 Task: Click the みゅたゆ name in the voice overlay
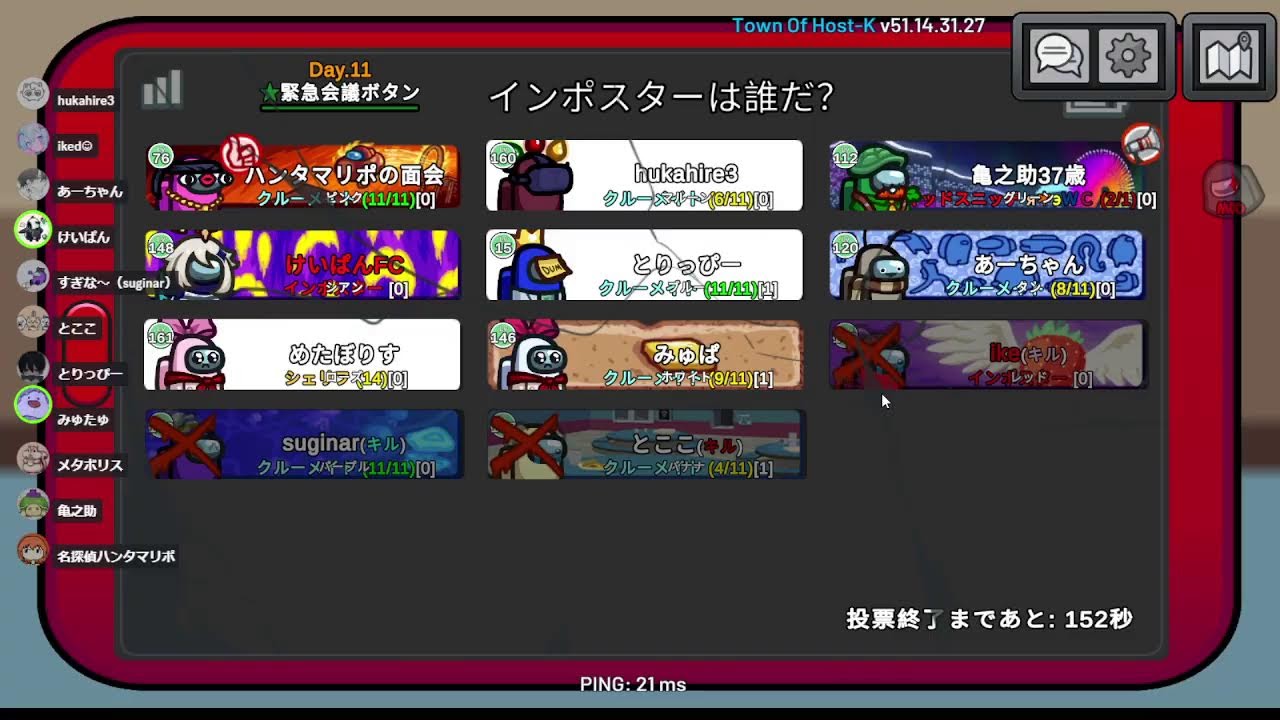(x=83, y=420)
